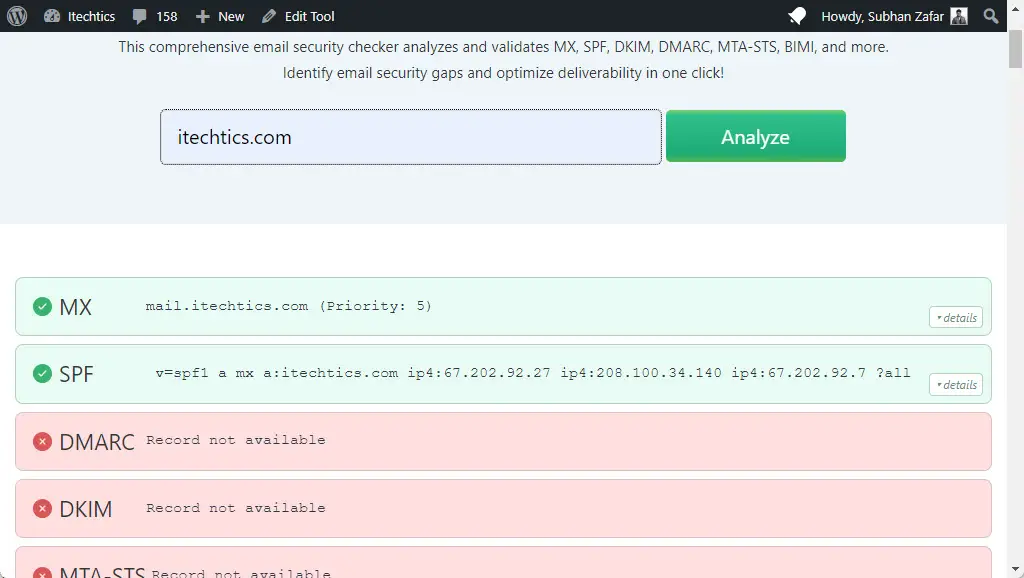
Task: Click DMARC's Record not available text
Action: 236,440
